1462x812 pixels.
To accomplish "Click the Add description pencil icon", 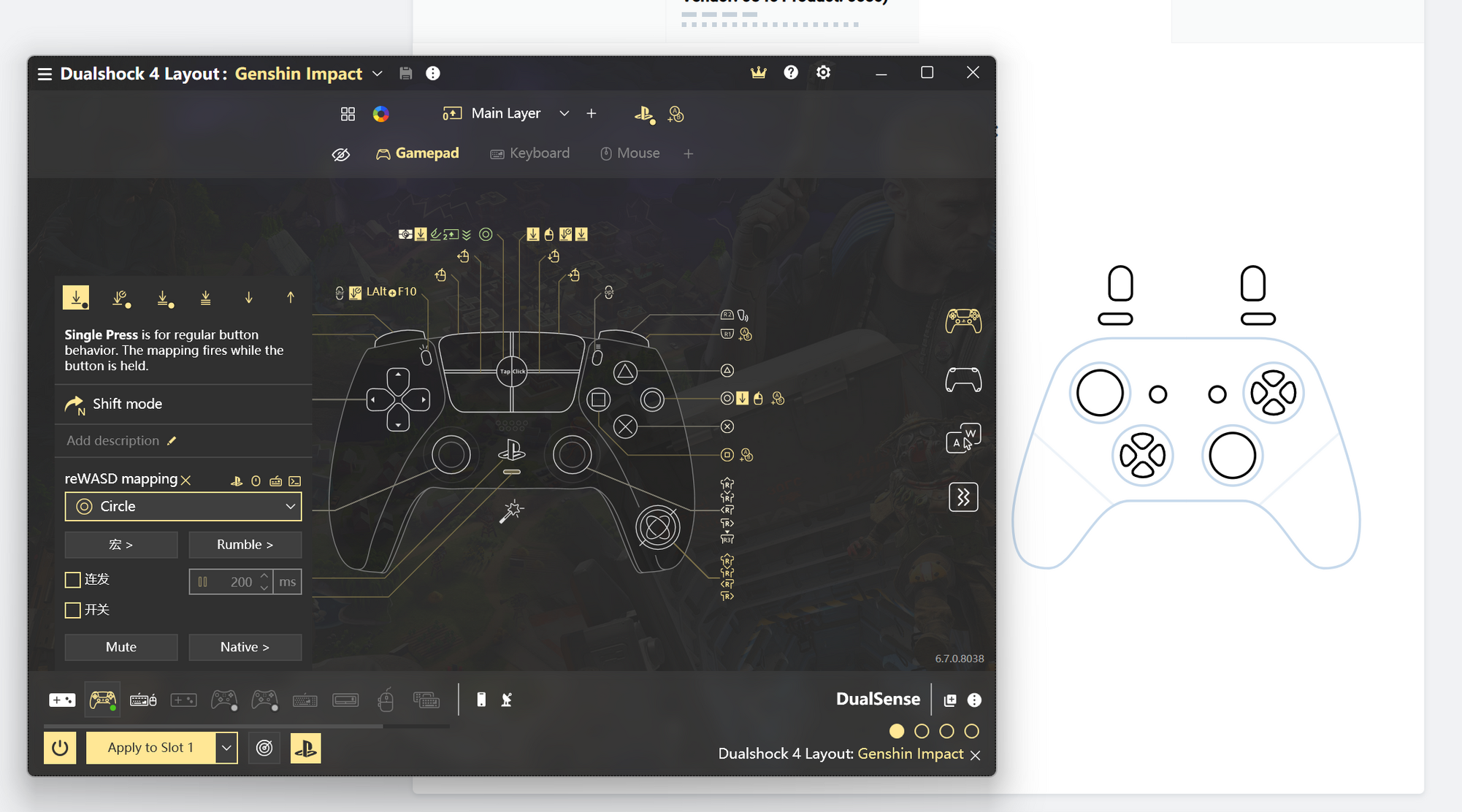I will click(172, 440).
